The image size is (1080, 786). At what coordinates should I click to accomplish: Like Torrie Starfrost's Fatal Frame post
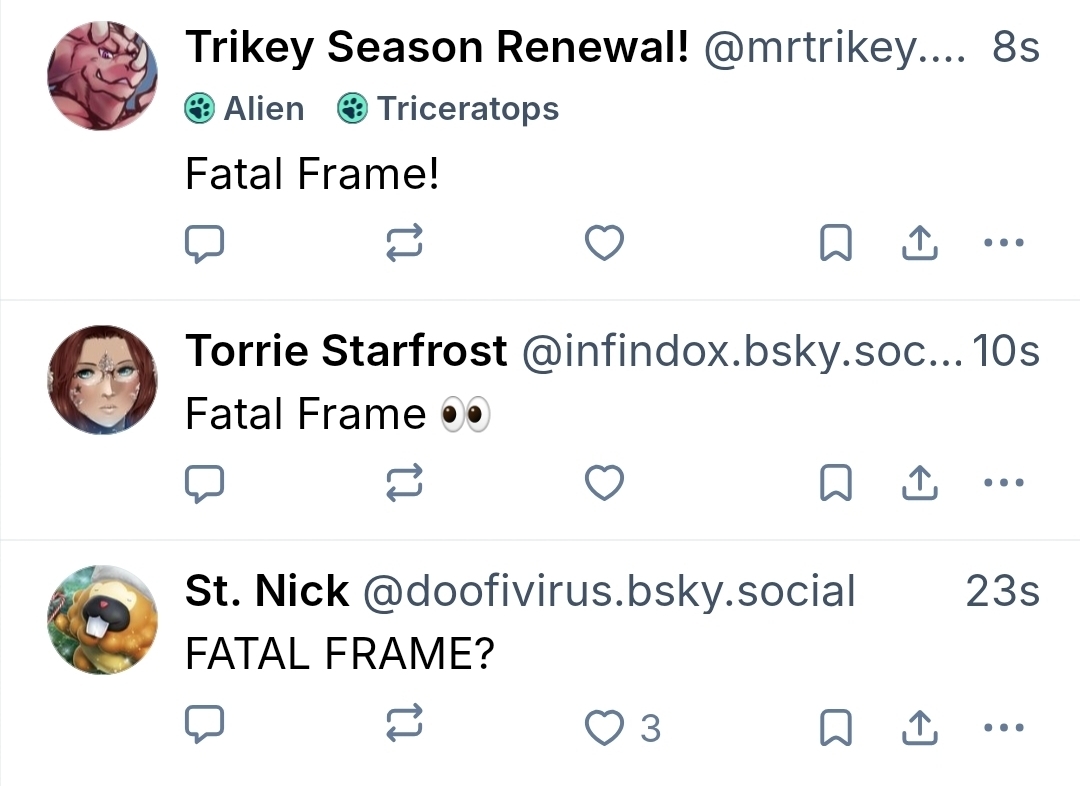604,484
